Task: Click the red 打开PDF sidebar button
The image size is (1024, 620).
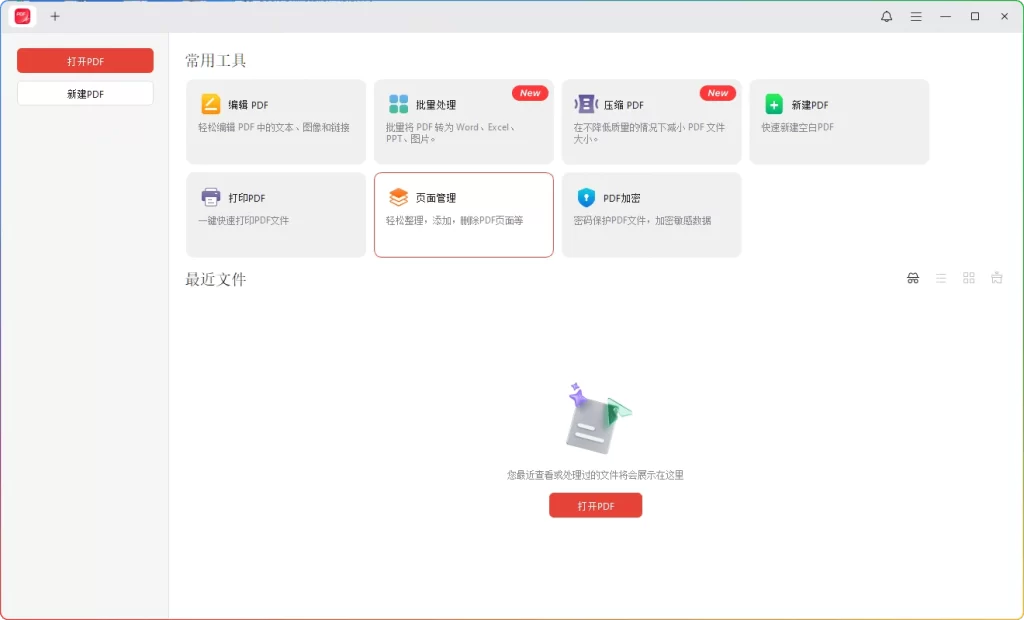Action: click(85, 60)
